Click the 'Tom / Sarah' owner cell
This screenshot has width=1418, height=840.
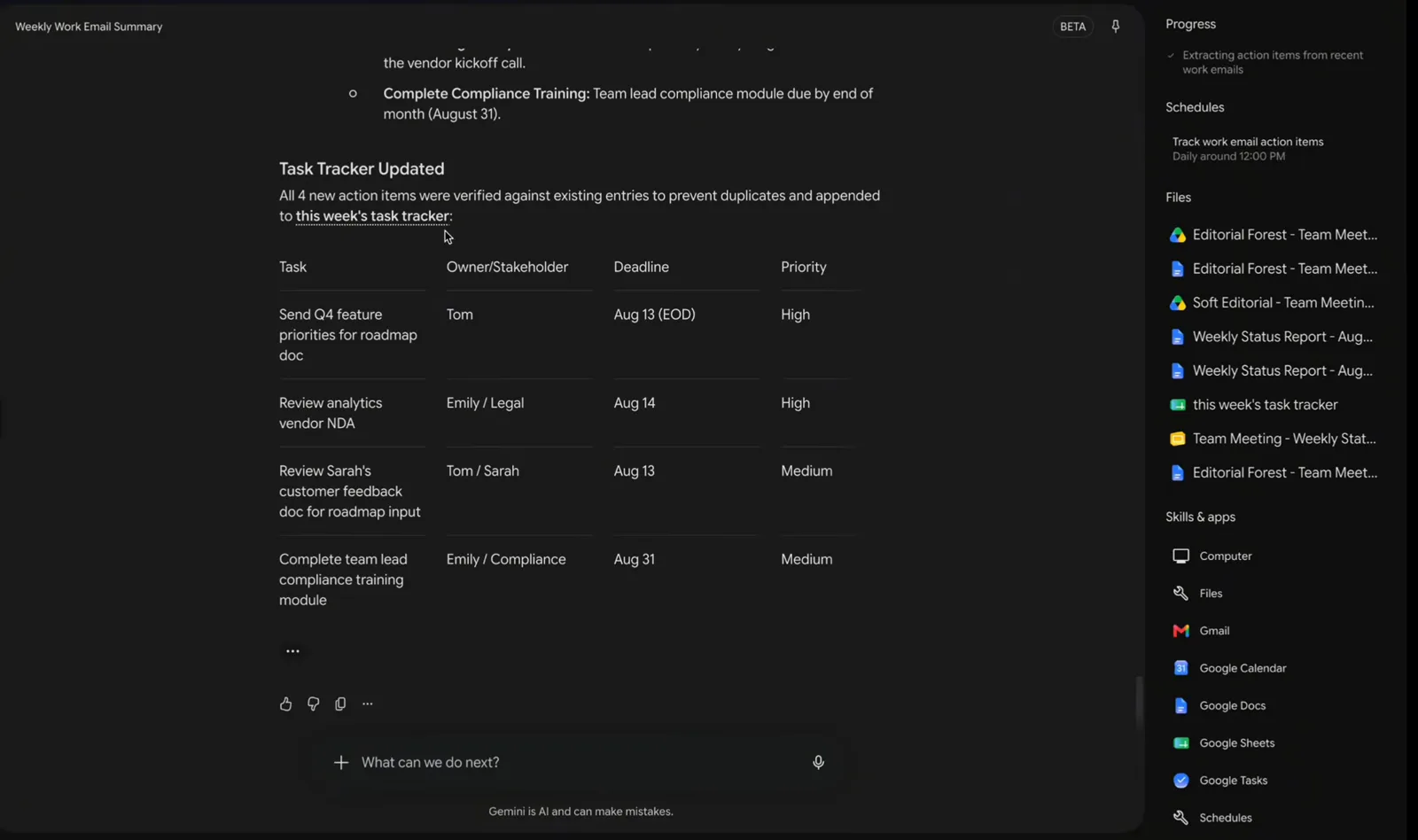[x=483, y=471]
